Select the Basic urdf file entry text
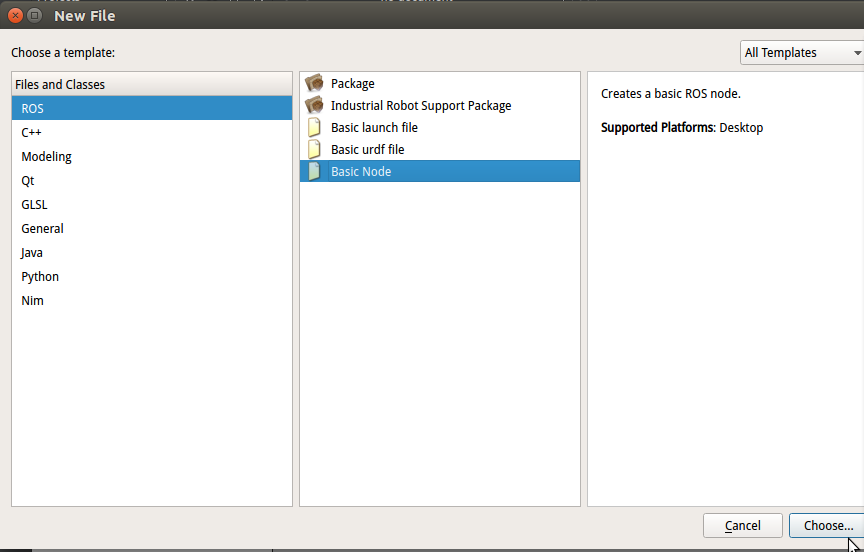The width and height of the screenshot is (864, 552). click(x=368, y=149)
